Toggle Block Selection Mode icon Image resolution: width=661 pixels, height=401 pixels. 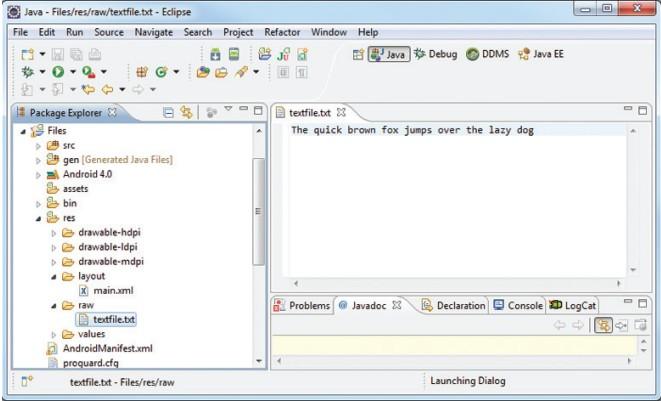(283, 72)
